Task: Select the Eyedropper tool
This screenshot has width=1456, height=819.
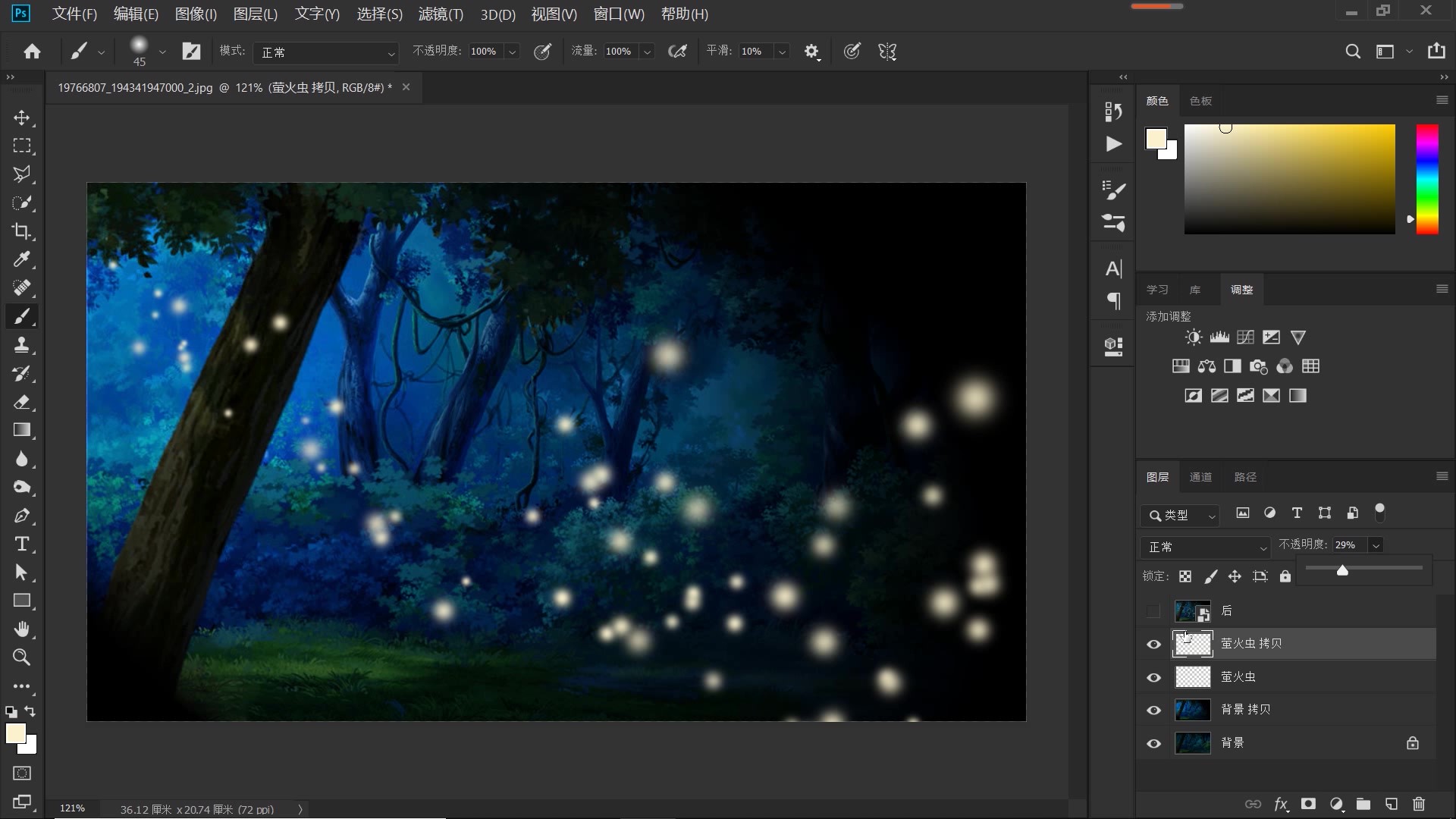Action: (x=21, y=259)
